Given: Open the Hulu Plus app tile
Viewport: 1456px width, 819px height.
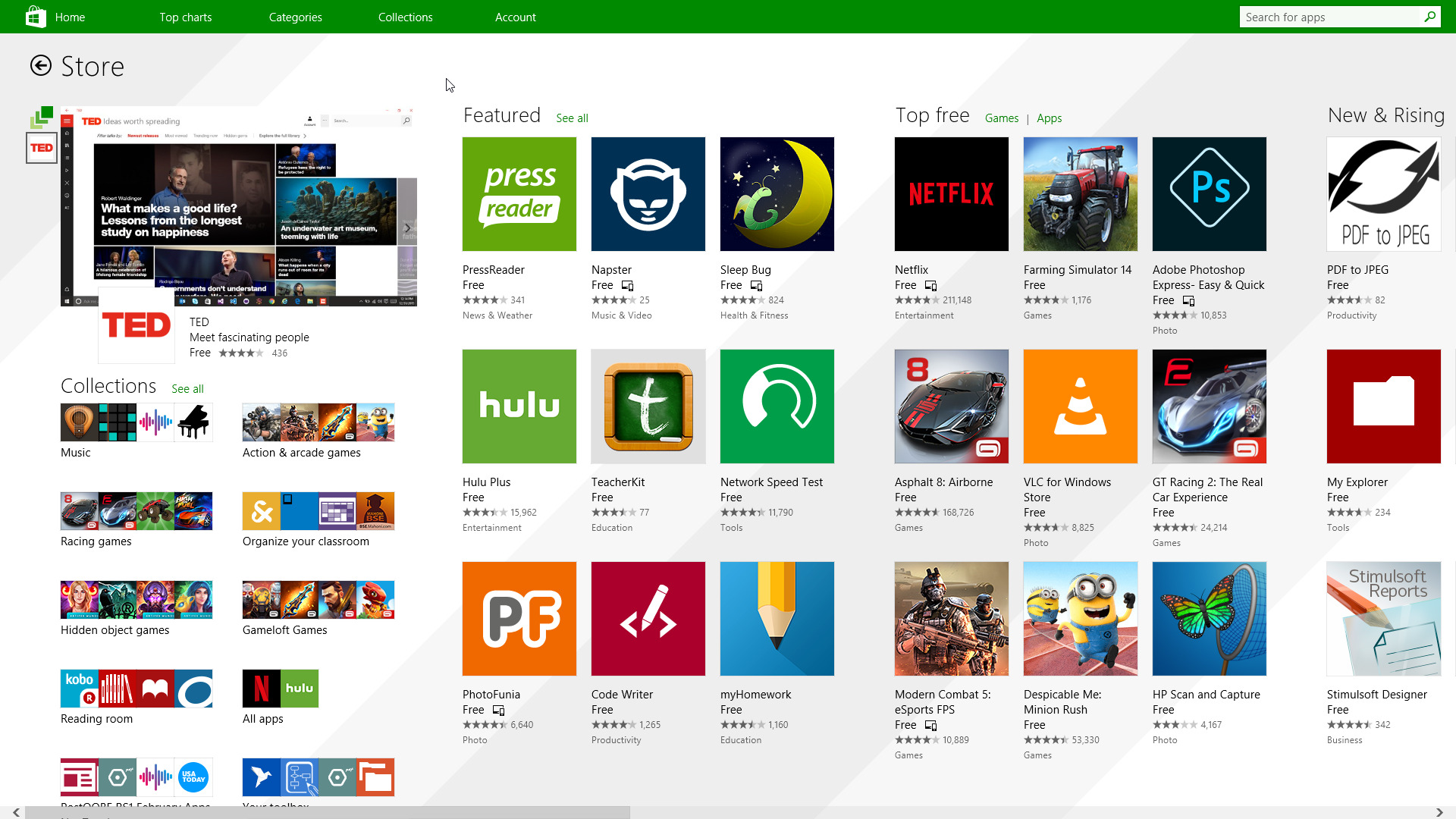Looking at the screenshot, I should point(519,406).
